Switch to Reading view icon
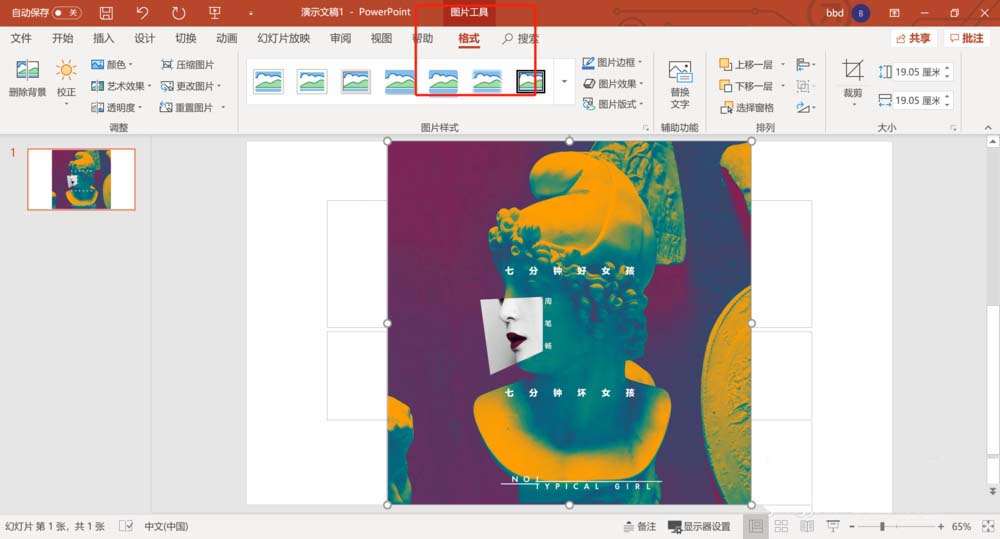The image size is (1000, 539). point(807,526)
